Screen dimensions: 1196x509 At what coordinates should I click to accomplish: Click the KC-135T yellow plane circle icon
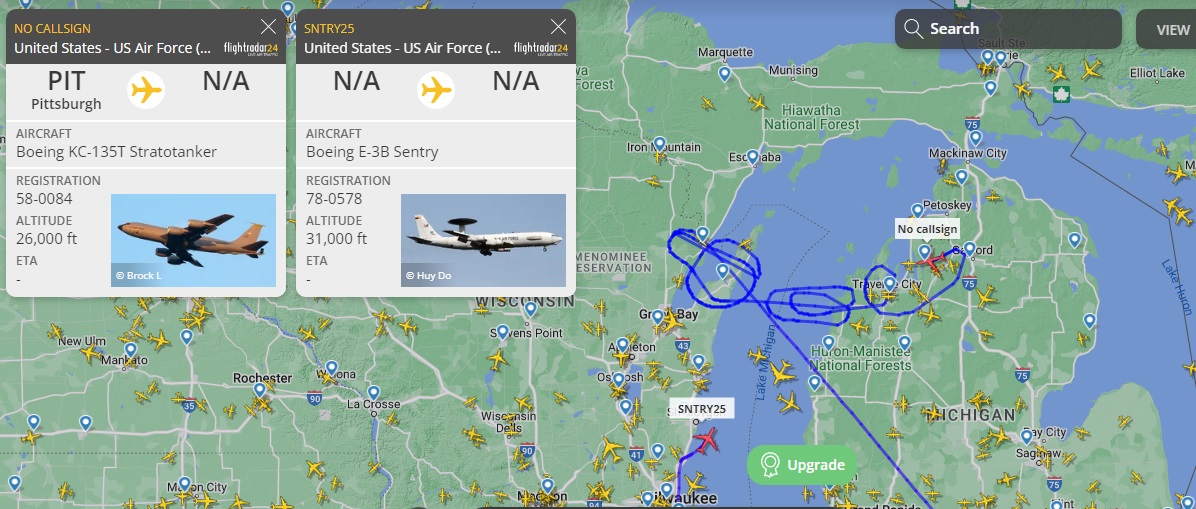click(x=146, y=90)
